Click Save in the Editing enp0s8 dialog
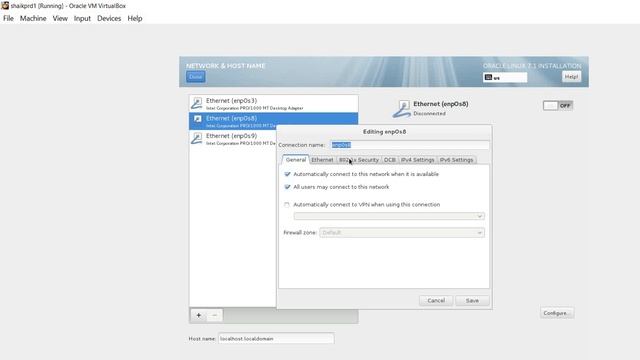 [x=472, y=300]
